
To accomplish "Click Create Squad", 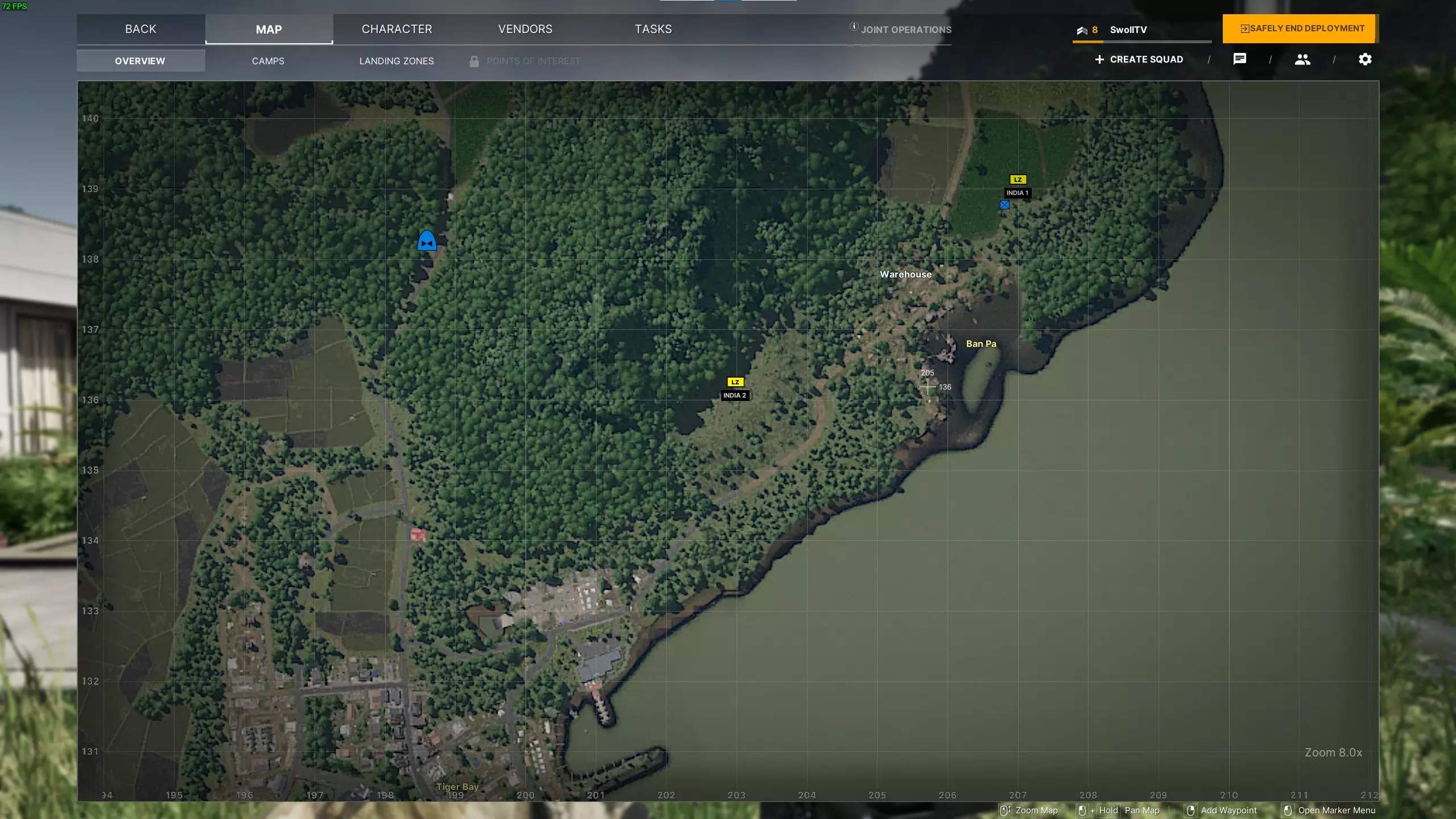I will pyautogui.click(x=1139, y=59).
